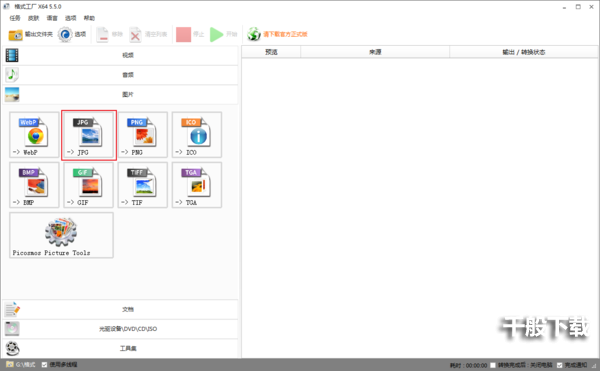
Task: Open the PNG conversion tool
Action: [143, 135]
